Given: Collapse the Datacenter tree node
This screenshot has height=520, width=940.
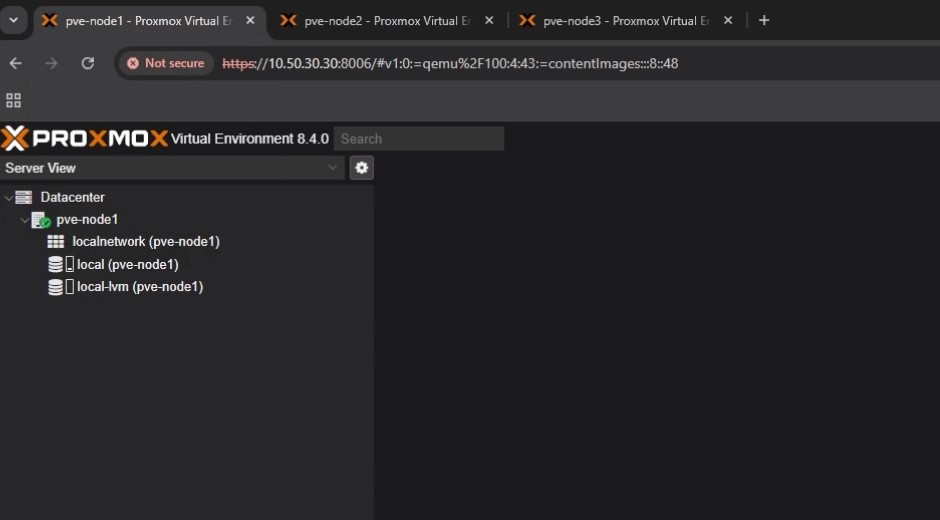Looking at the screenshot, I should click(x=8, y=197).
